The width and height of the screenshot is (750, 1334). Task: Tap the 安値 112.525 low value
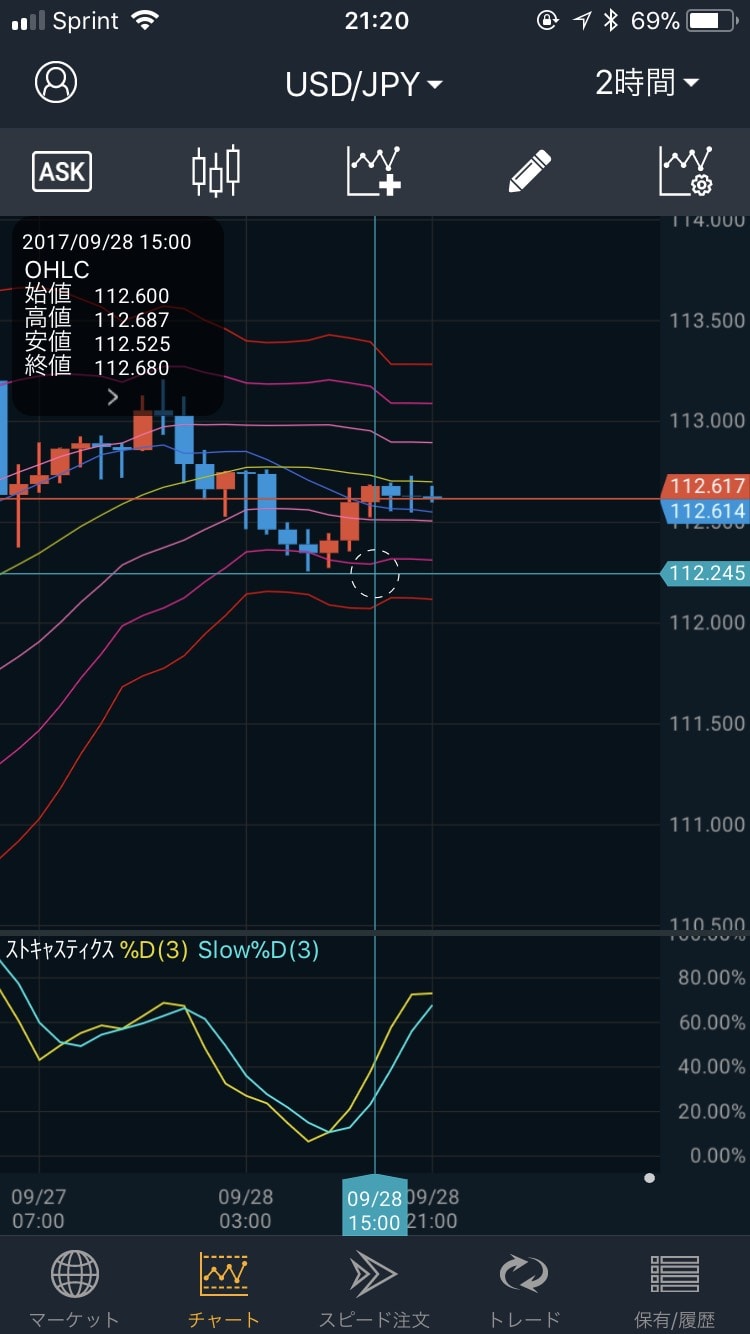97,343
